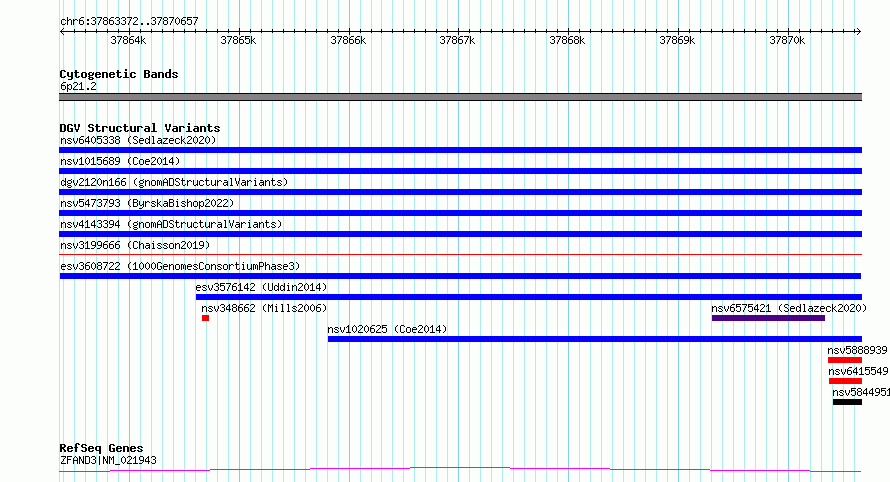Image resolution: width=890 pixels, height=482 pixels.
Task: Click the Cytogenetic Bands track title
Action: click(119, 74)
